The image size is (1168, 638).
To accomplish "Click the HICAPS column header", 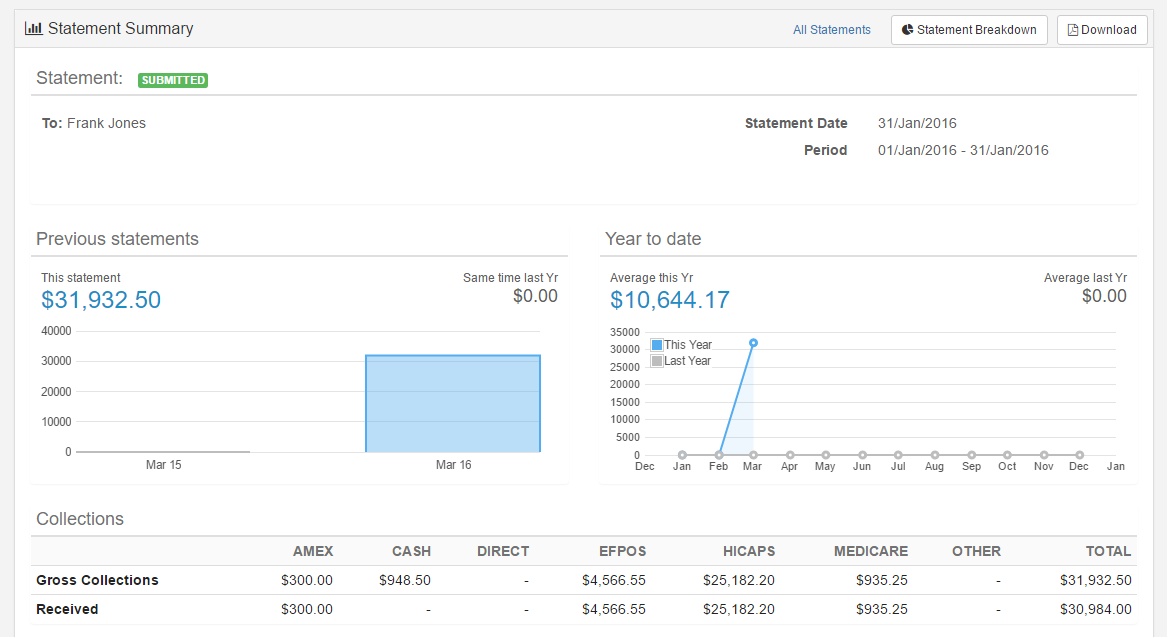I will [749, 552].
